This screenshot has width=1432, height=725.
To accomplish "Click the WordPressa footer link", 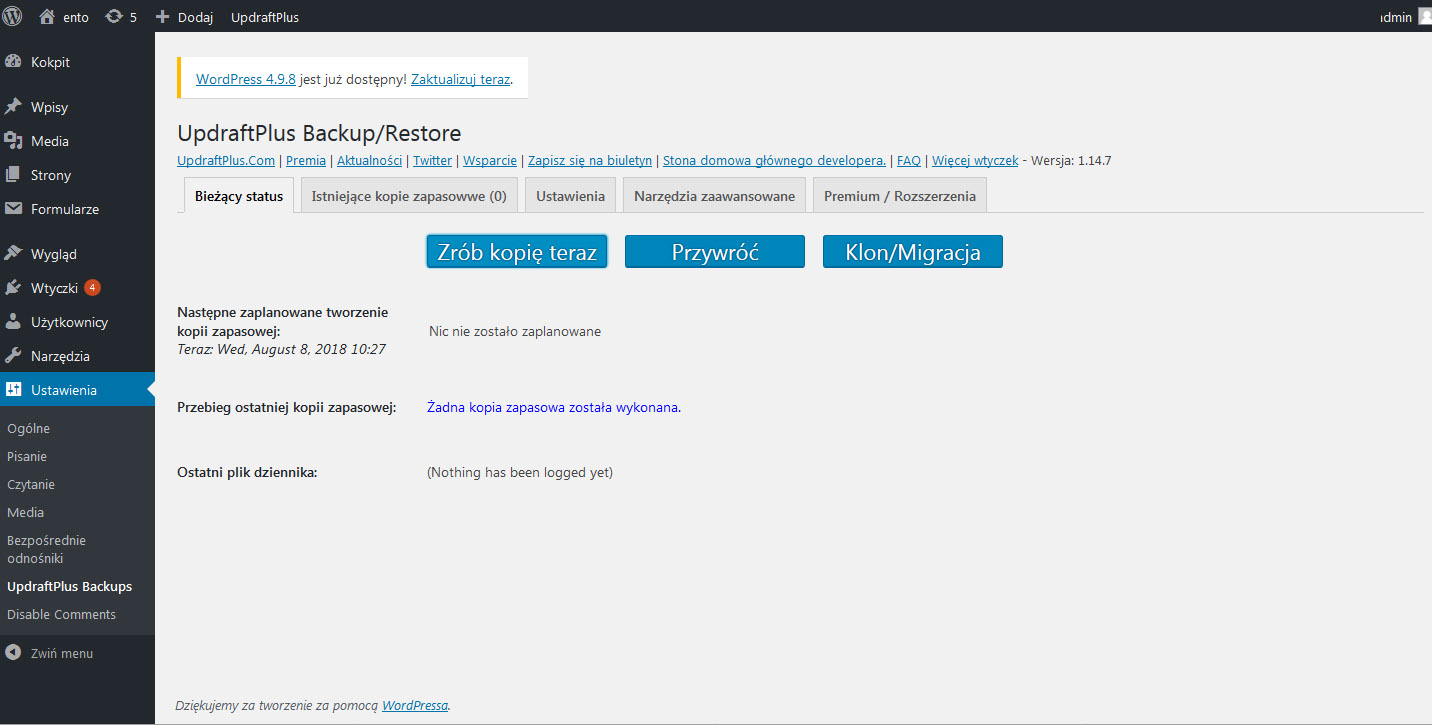I will pyautogui.click(x=415, y=705).
